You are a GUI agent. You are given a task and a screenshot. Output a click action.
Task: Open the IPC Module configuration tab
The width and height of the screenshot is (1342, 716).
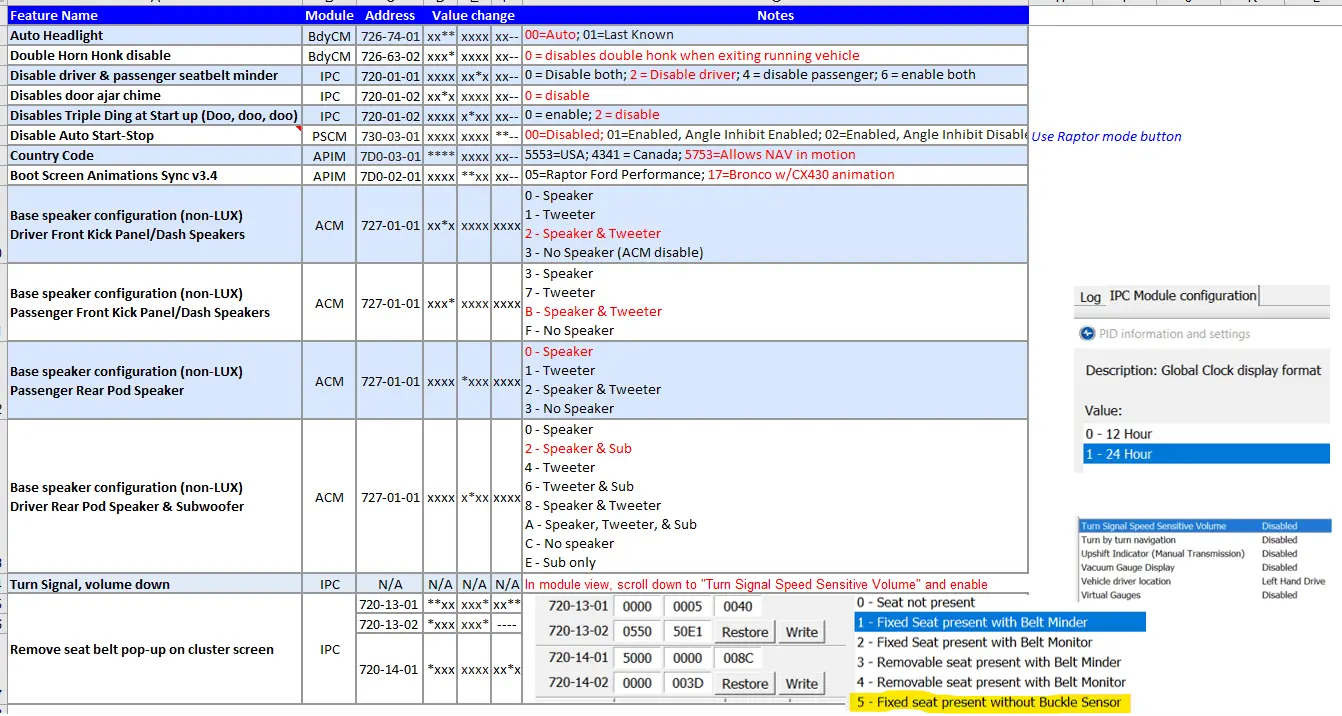click(1182, 296)
